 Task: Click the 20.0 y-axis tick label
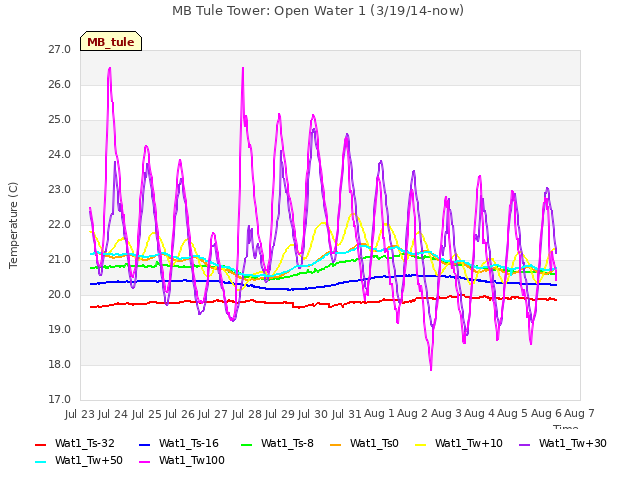(60, 295)
